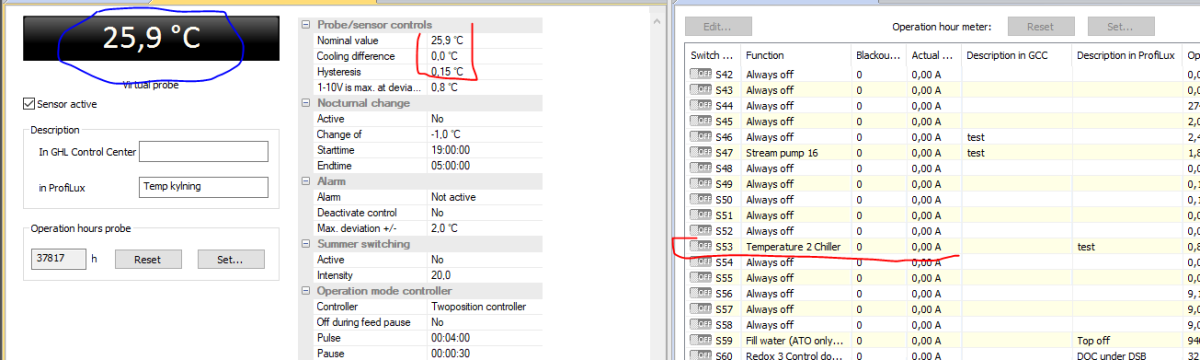This screenshot has width=1200, height=360.
Task: Click Description in ProfiLux column header
Action: [x=1126, y=55]
